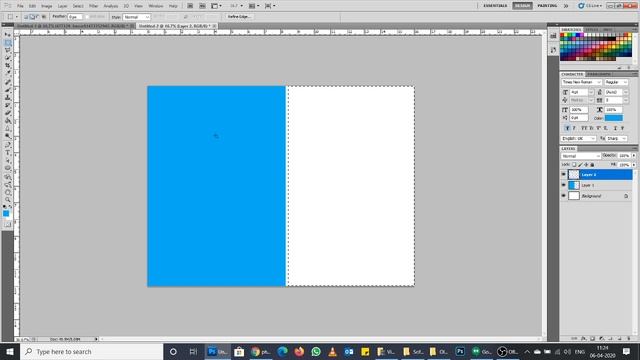Switch to the Design workspace
640x360 pixels.
[x=522, y=6]
